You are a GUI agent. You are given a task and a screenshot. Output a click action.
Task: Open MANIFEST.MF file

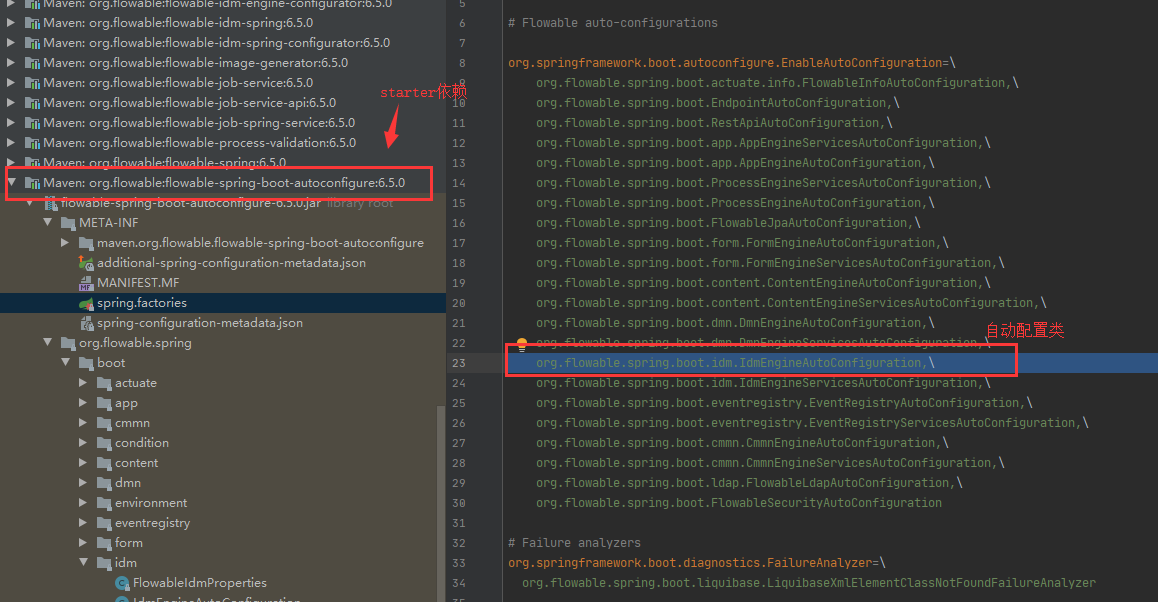pyautogui.click(x=137, y=283)
